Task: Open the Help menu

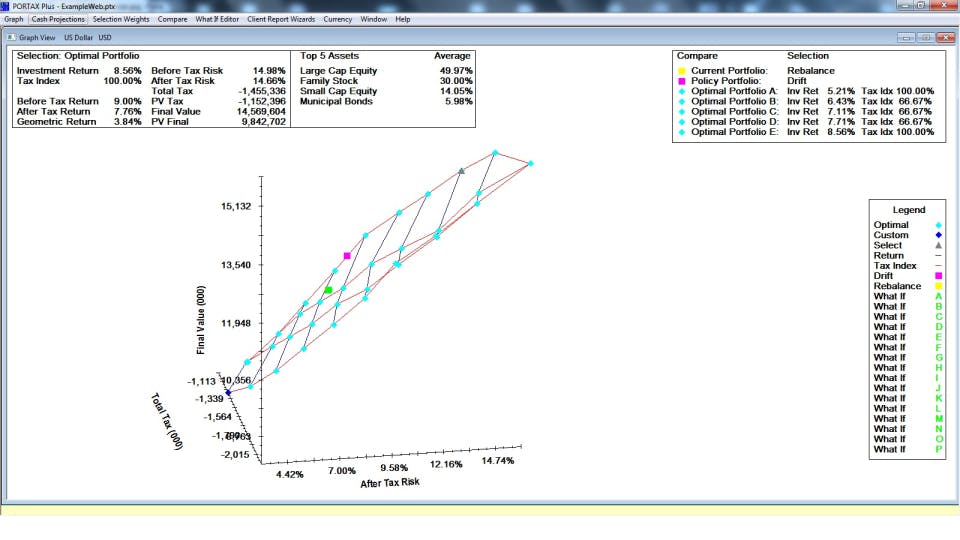Action: tap(402, 19)
